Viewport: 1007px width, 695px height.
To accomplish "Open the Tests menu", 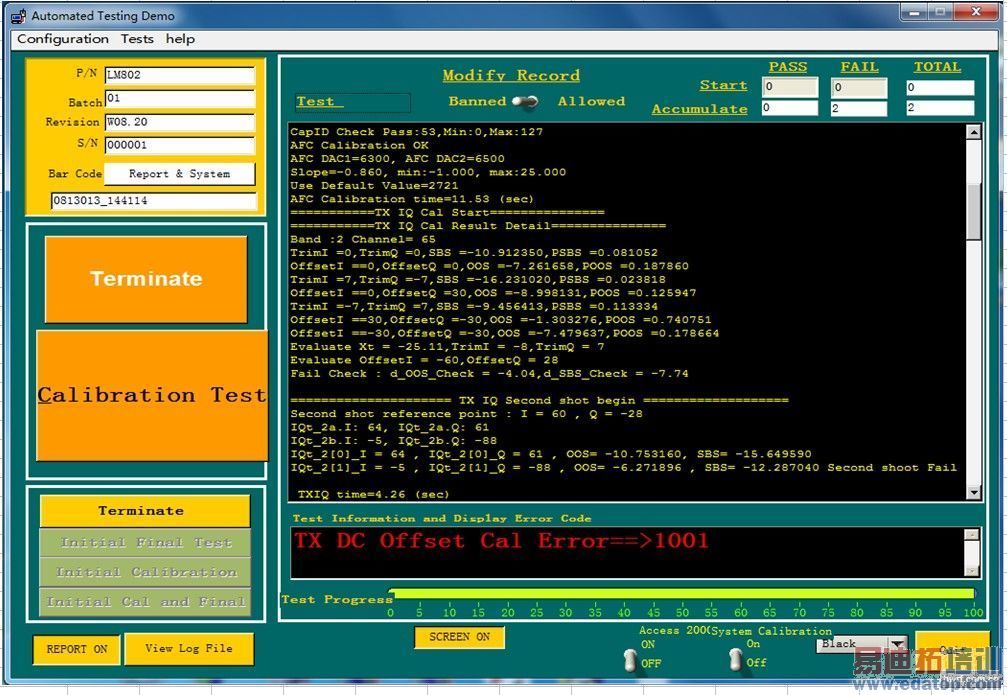I will pyautogui.click(x=137, y=39).
